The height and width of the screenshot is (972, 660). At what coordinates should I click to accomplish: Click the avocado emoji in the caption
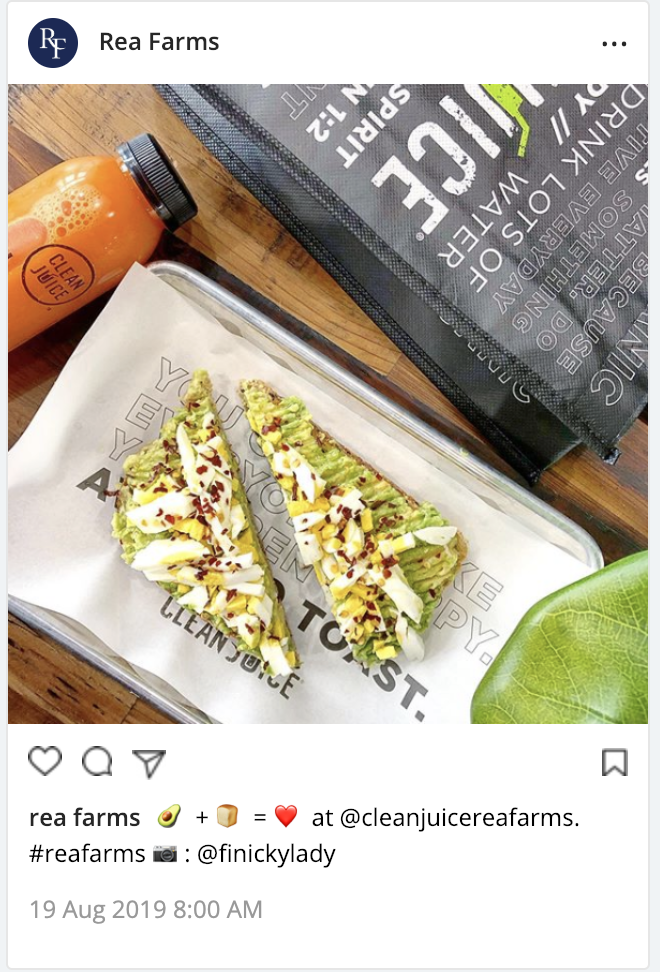[x=169, y=816]
